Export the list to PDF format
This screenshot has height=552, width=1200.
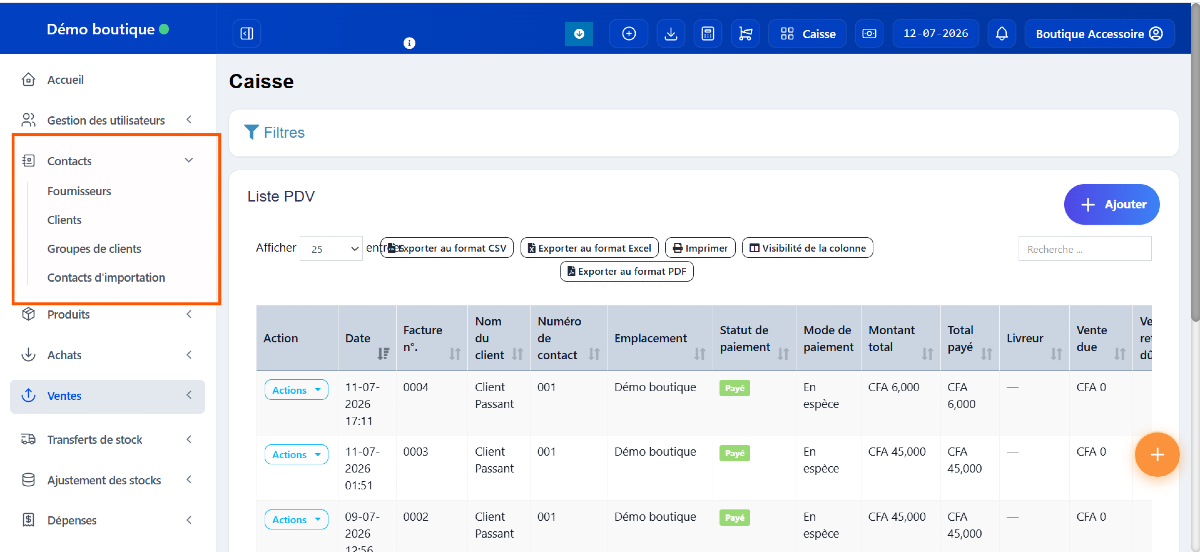point(627,271)
